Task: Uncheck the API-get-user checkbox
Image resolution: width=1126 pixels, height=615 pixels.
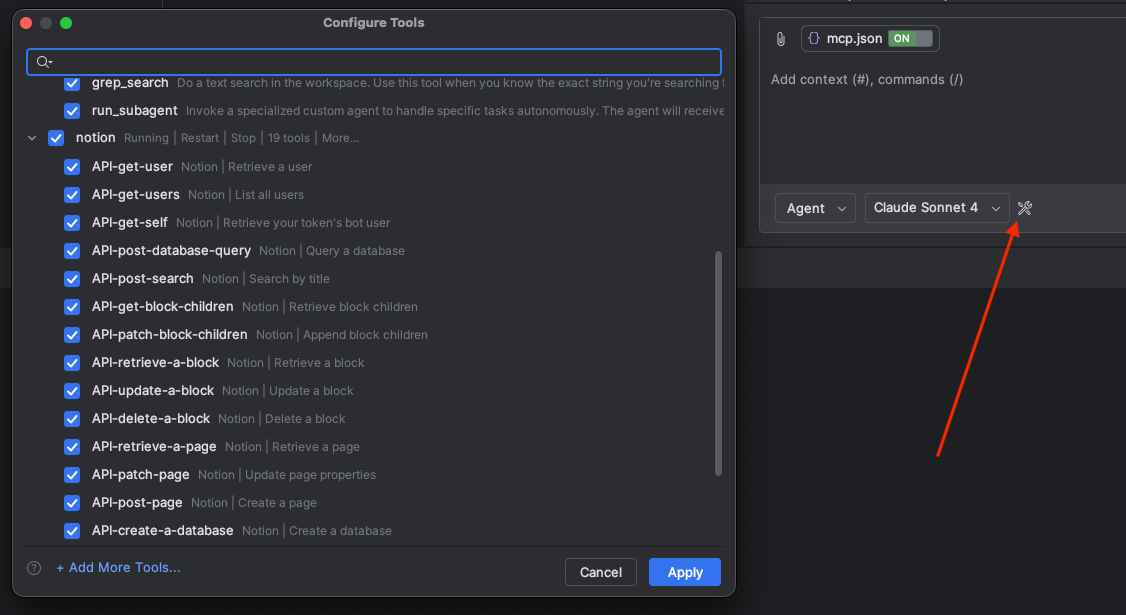Action: click(72, 167)
